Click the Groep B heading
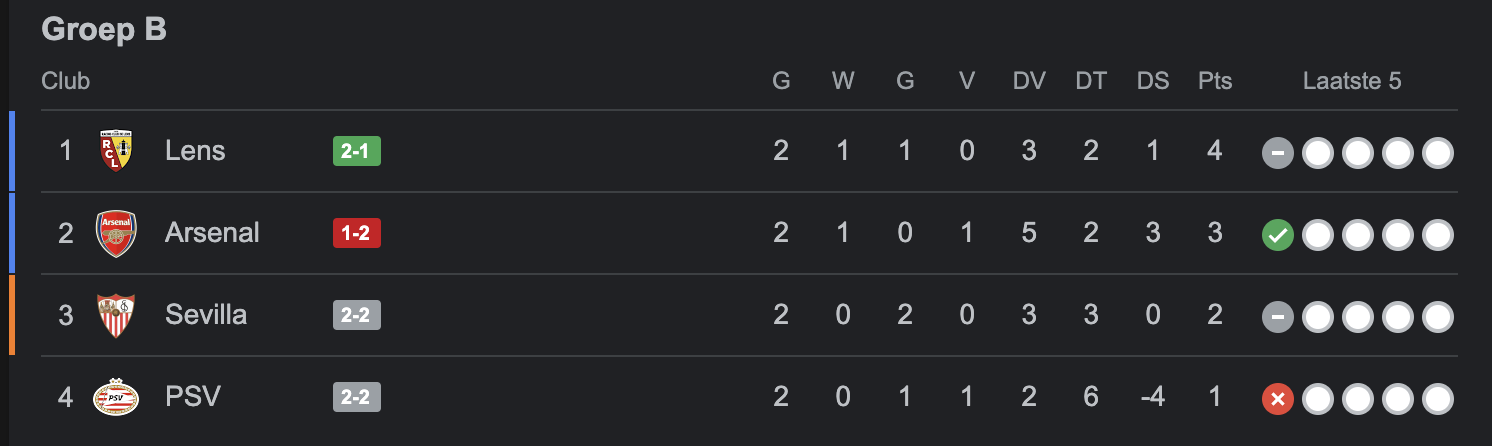The image size is (1492, 446). coord(104,30)
